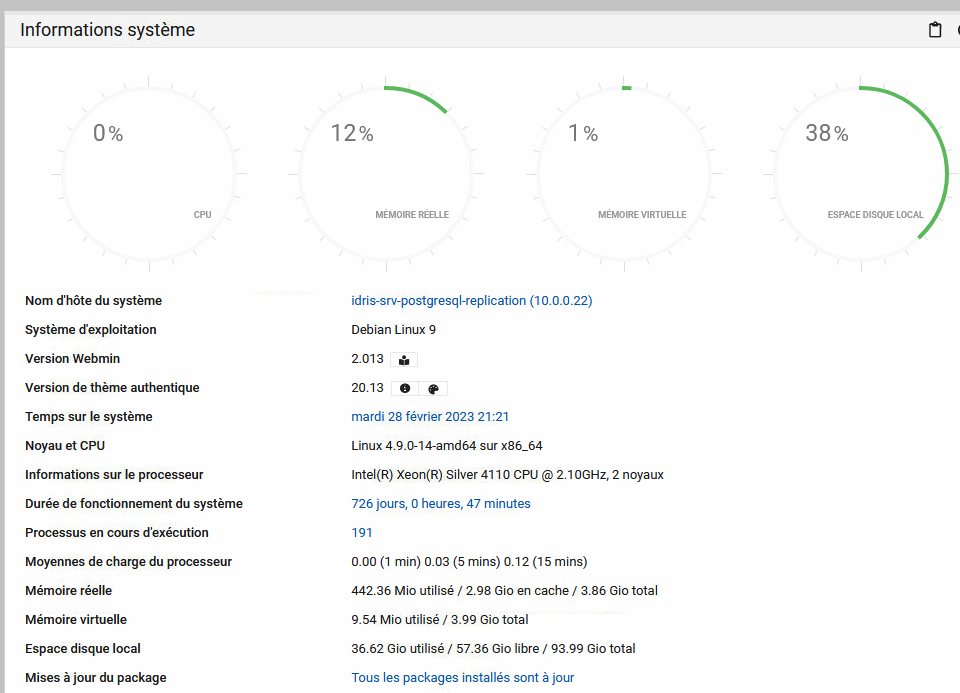Click the theme info icon next to 20.13
The height and width of the screenshot is (693, 960).
tap(405, 389)
